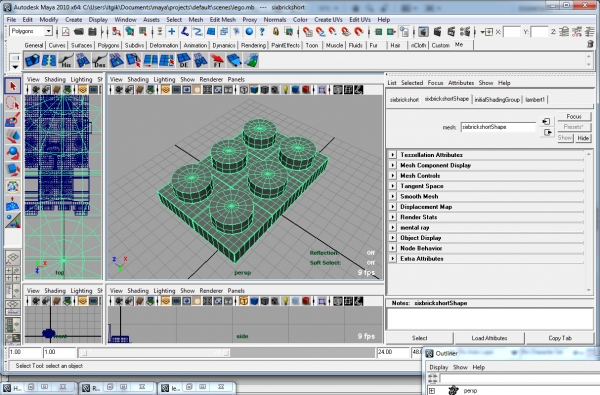The width and height of the screenshot is (600, 395).
Task: Click the Copy Tab button
Action: point(560,338)
